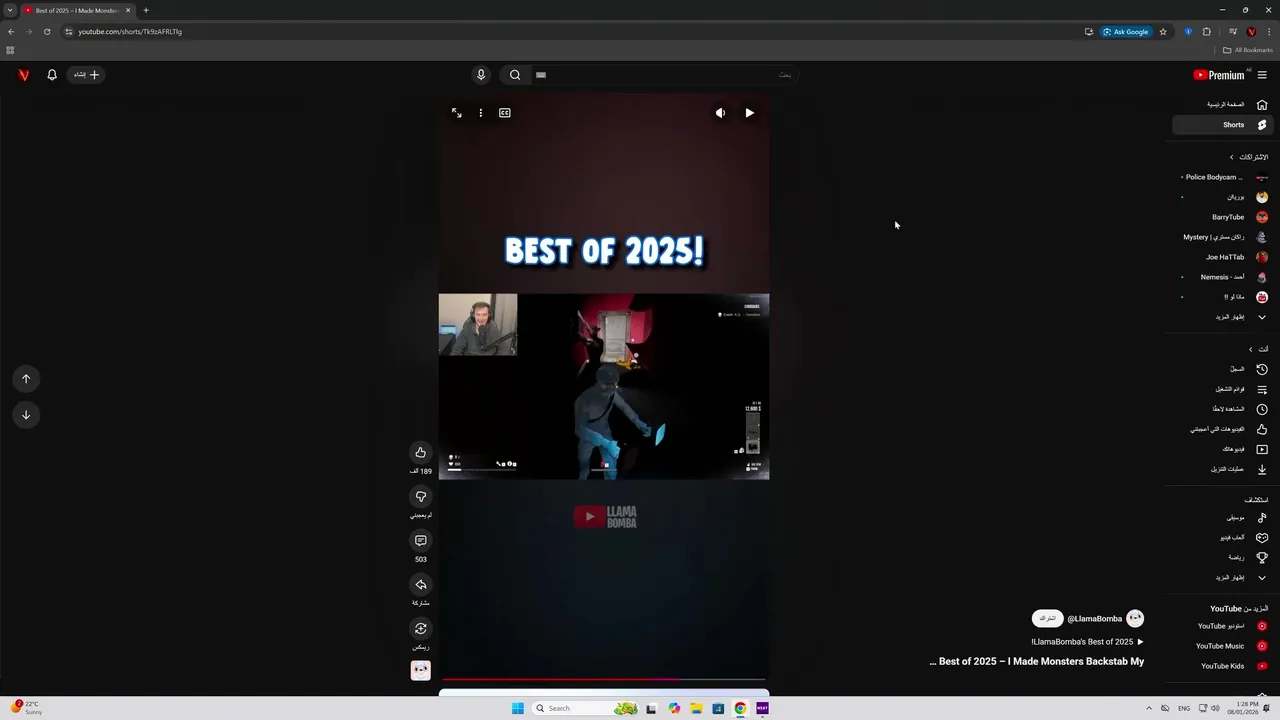The height and width of the screenshot is (720, 1280).
Task: Open the Short's three-dot more menu
Action: coord(481,113)
